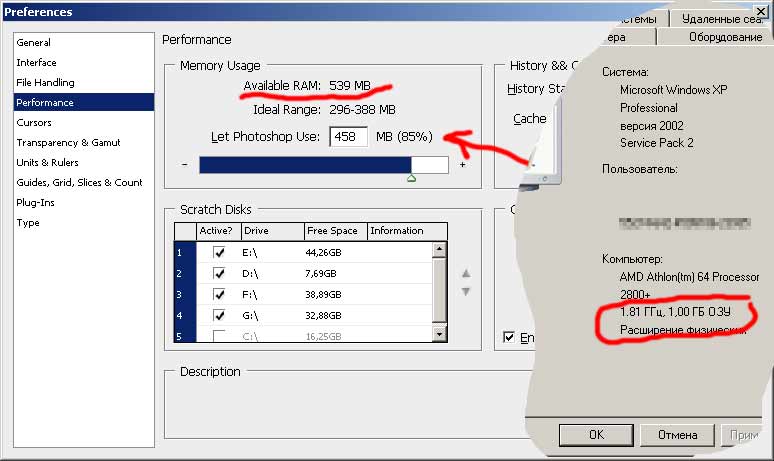The width and height of the screenshot is (774, 461).
Task: Toggle scratch disk E:\ active checkbox
Action: coord(219,252)
